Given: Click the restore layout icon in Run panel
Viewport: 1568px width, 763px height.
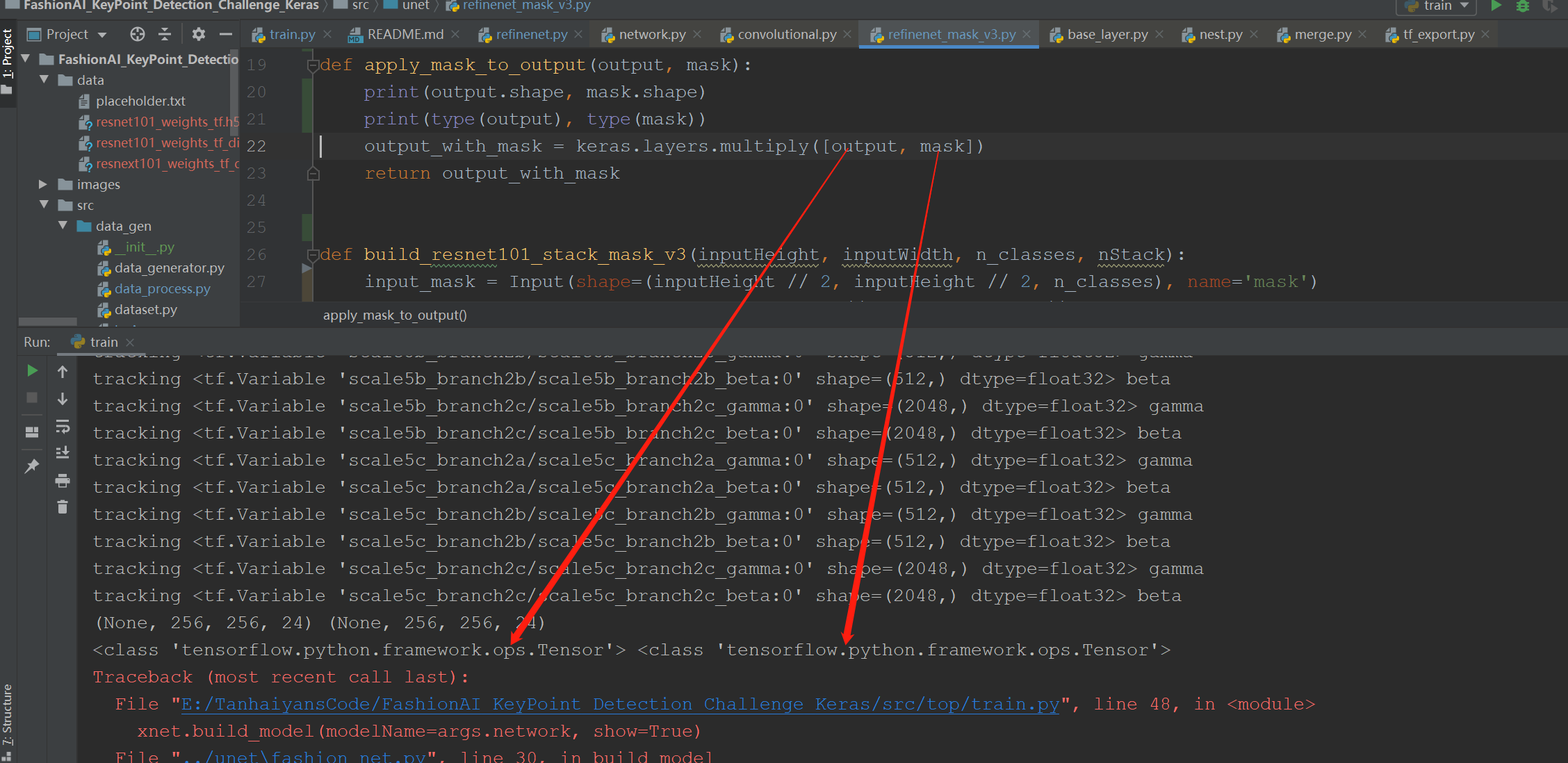Looking at the screenshot, I should point(32,432).
